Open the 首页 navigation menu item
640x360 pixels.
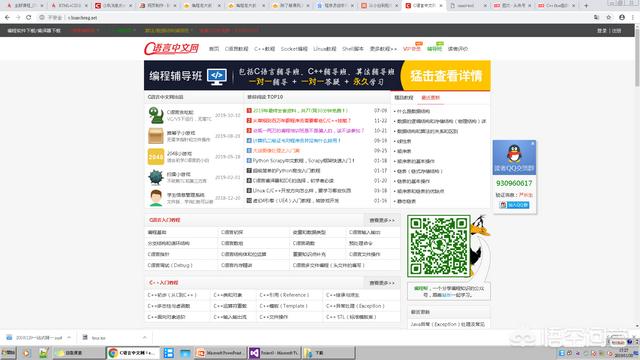(x=214, y=49)
